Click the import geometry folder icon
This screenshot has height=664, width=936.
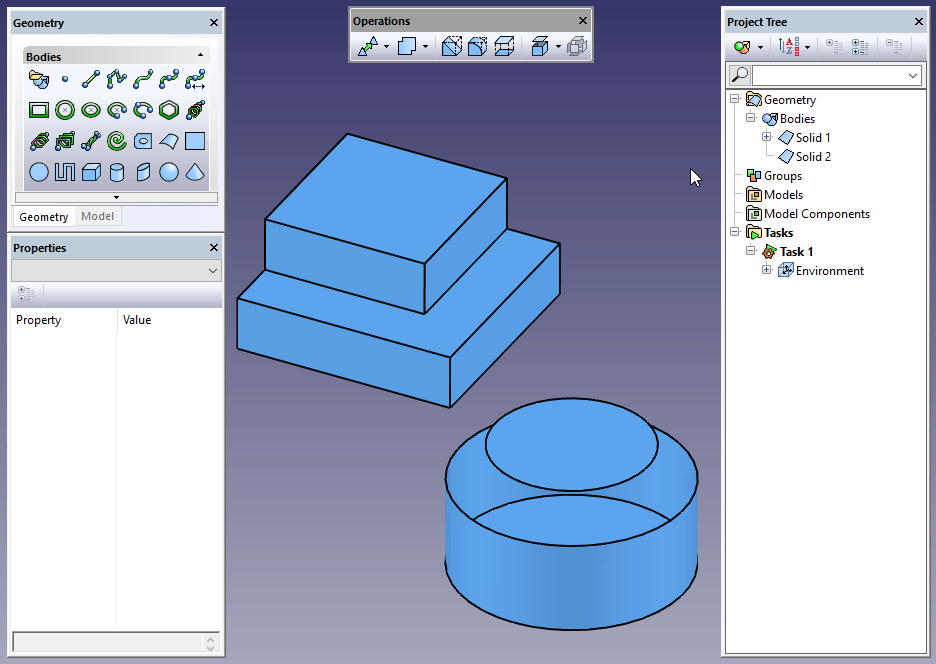point(39,79)
